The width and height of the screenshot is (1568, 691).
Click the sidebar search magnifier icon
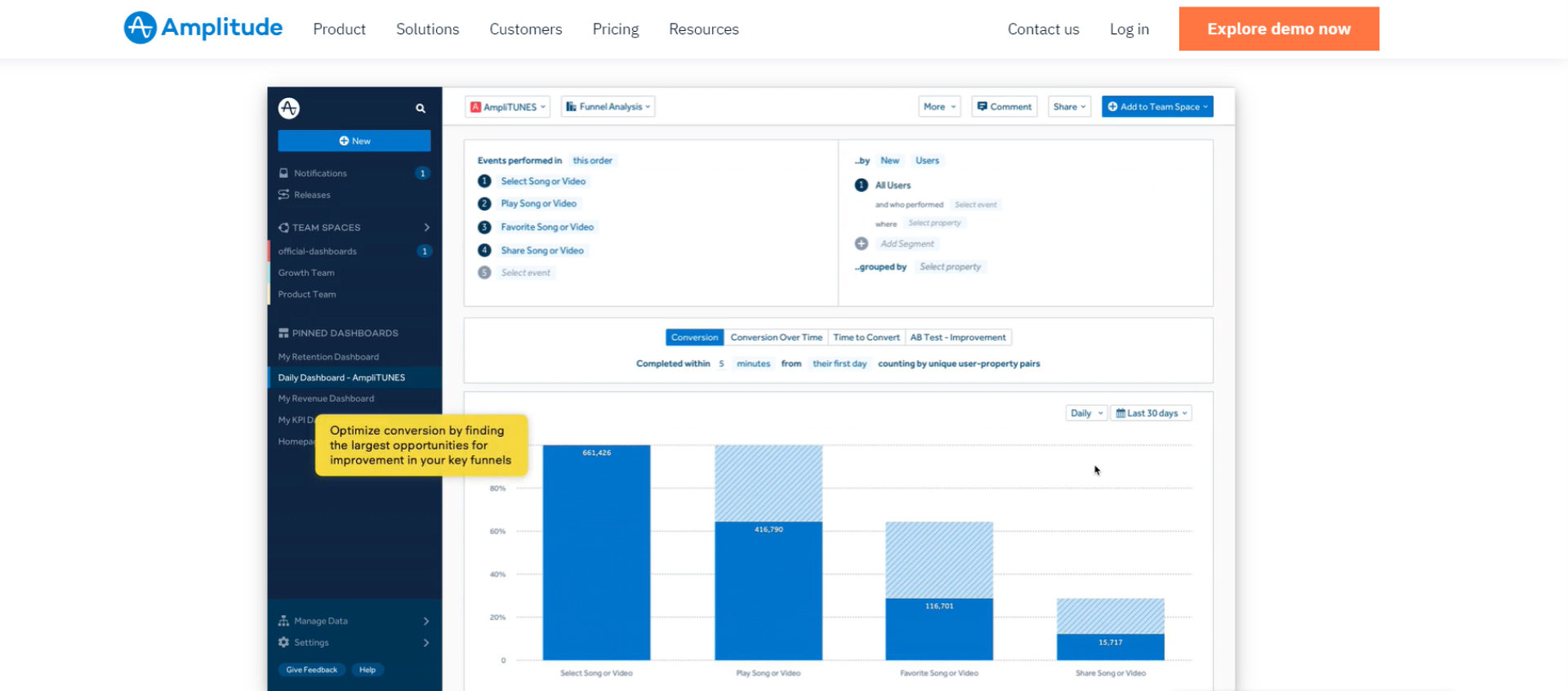tap(420, 108)
